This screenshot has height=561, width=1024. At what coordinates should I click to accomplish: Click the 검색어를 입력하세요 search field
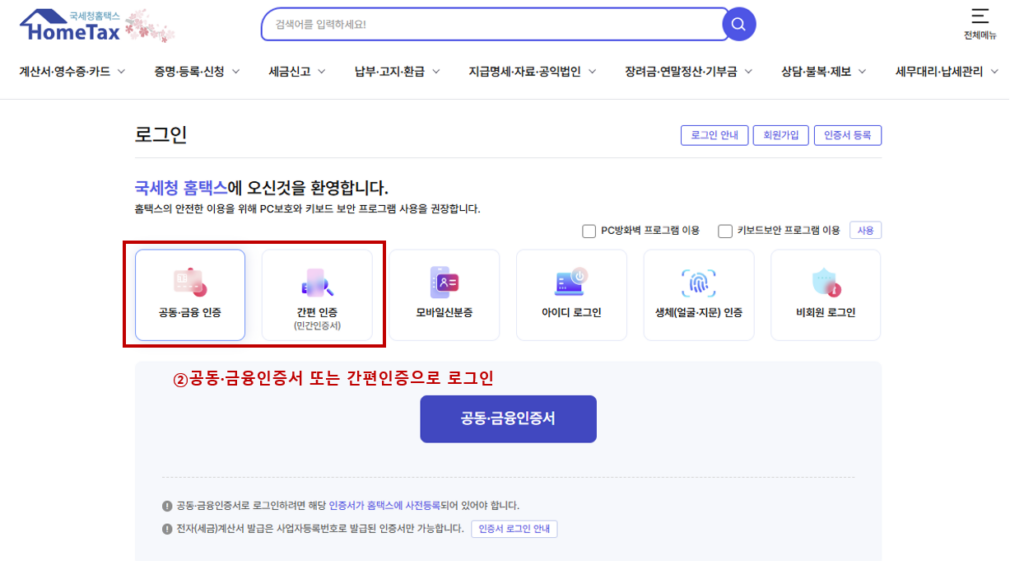(494, 25)
